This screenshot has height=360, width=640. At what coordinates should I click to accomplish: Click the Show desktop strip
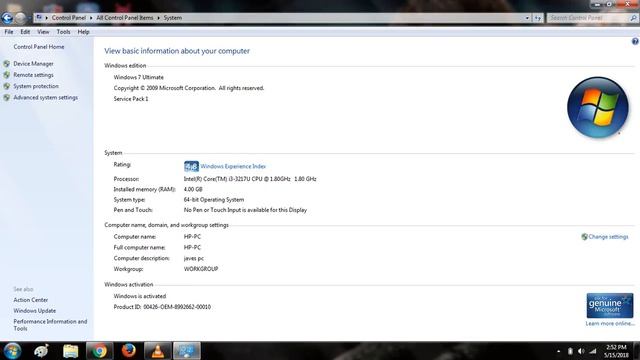636,351
